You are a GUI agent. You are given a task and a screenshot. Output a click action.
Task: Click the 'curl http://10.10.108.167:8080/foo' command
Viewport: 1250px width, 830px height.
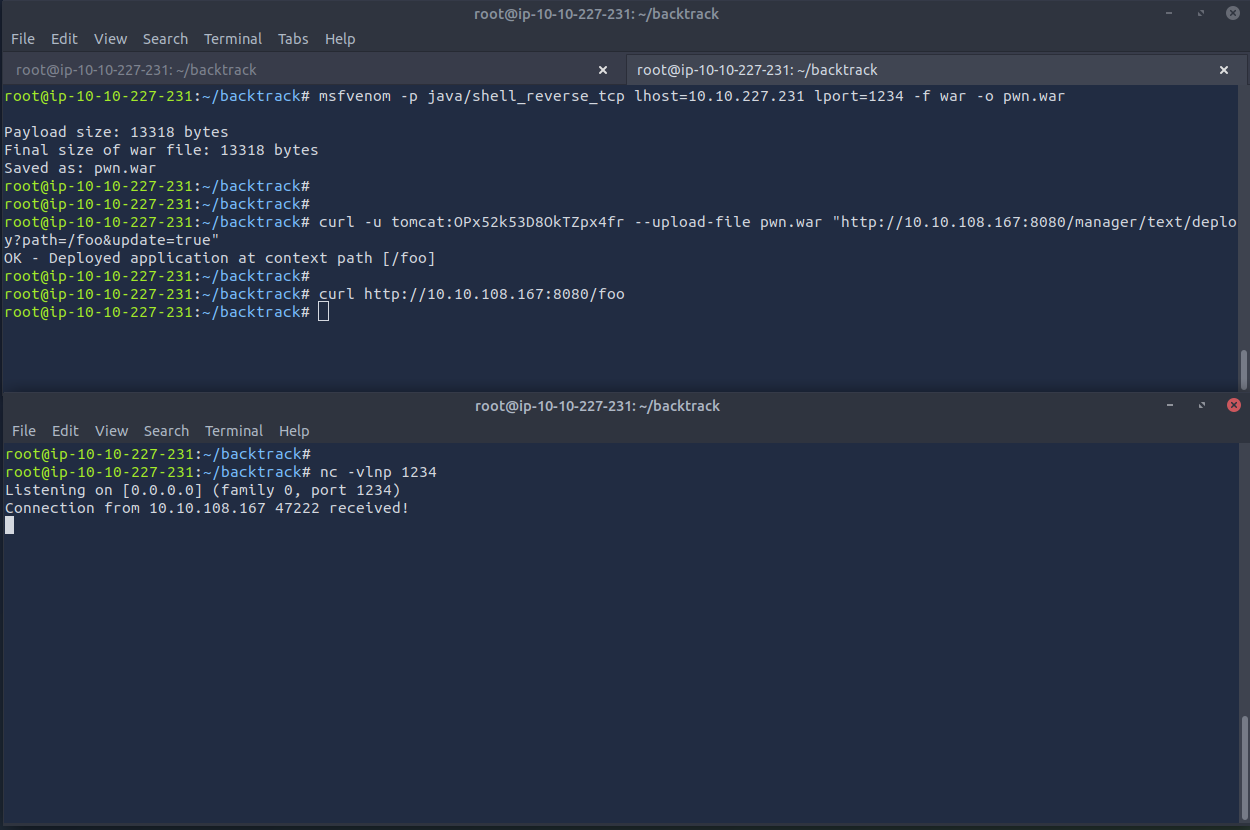tap(471, 294)
